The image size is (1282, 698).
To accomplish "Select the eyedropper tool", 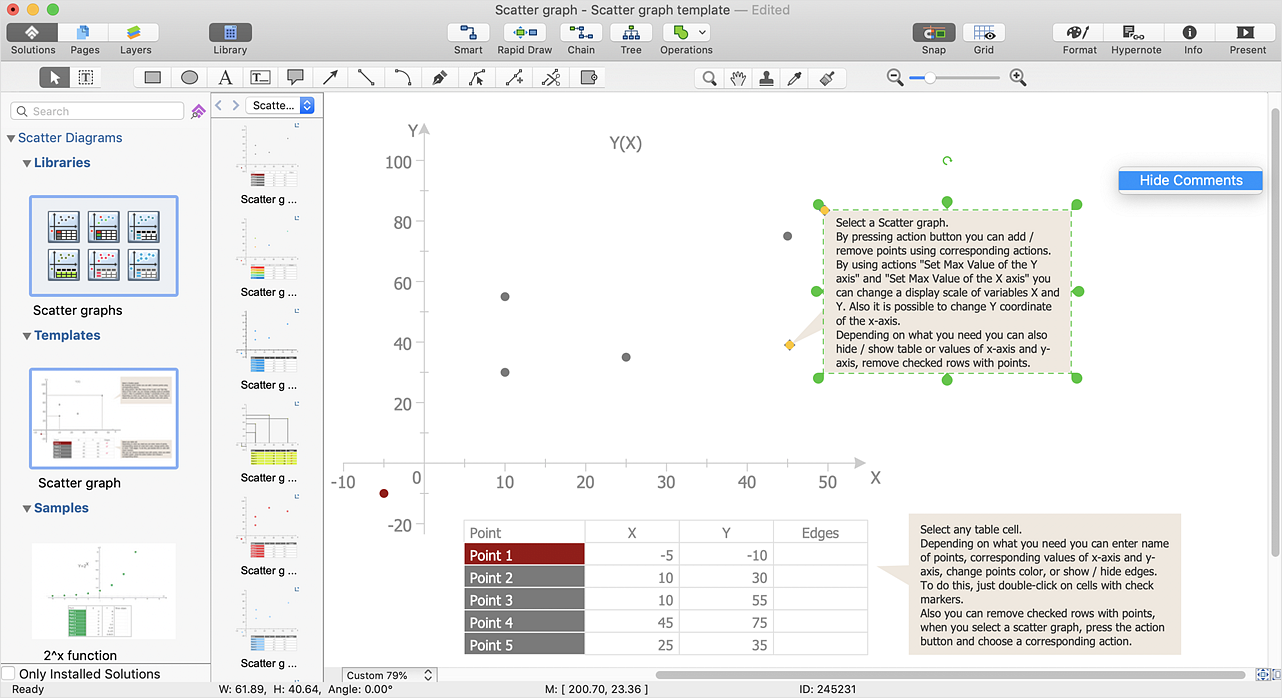I will point(796,77).
